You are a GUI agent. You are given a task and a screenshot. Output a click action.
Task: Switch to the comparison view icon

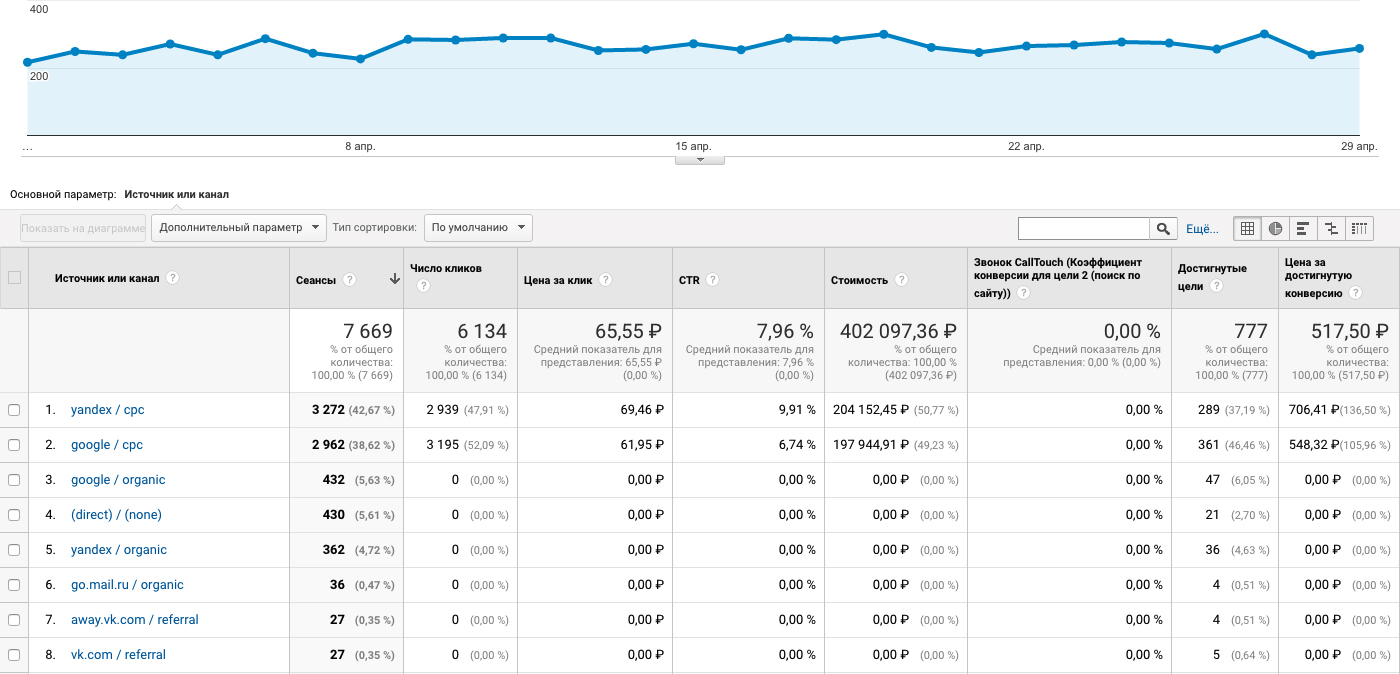pos(1331,228)
